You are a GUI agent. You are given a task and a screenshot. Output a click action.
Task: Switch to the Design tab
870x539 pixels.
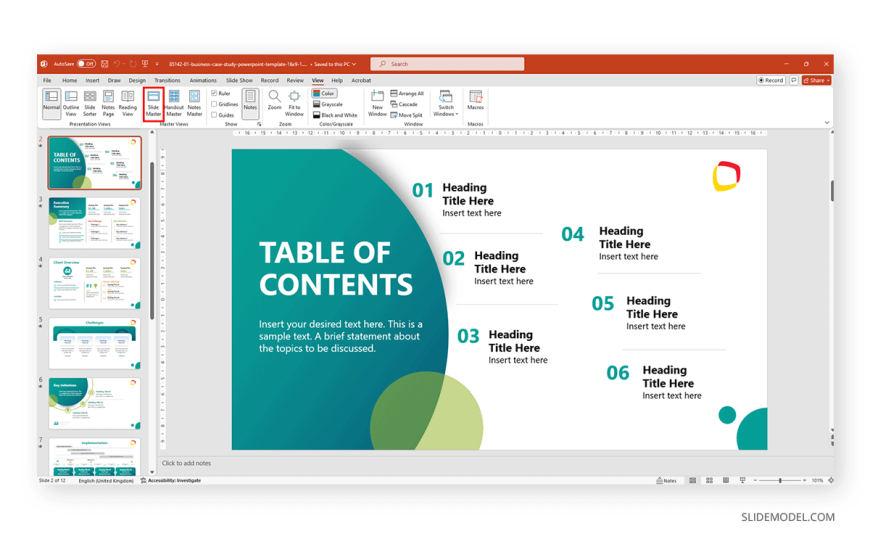tap(137, 80)
